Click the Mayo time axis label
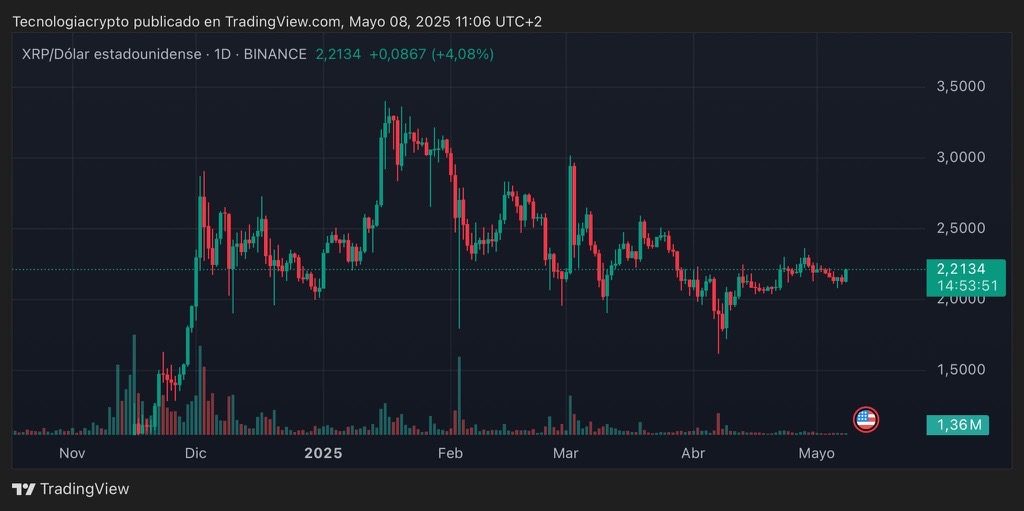1024x511 pixels. pos(816,454)
